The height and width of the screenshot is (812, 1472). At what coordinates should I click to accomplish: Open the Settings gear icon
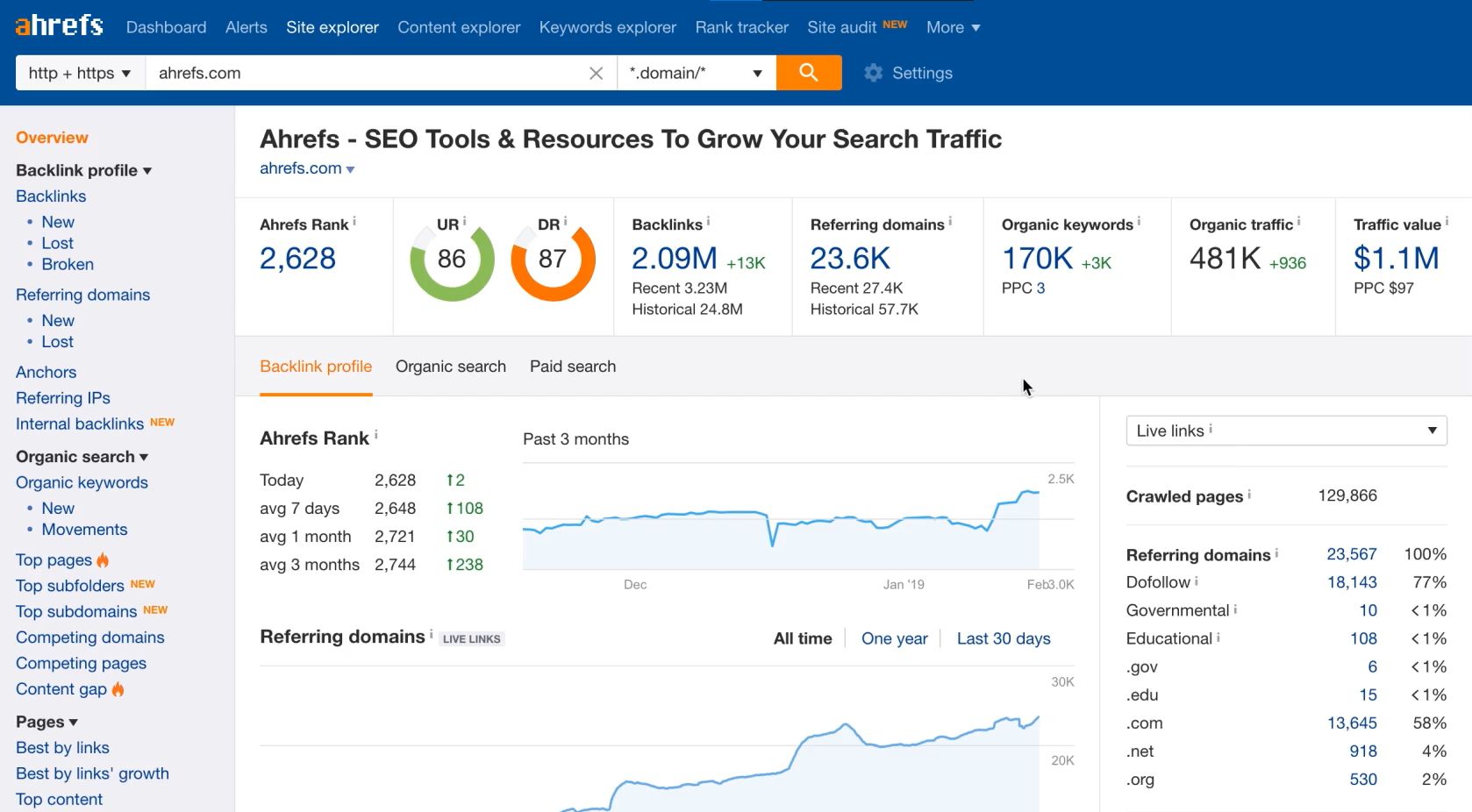(x=873, y=73)
